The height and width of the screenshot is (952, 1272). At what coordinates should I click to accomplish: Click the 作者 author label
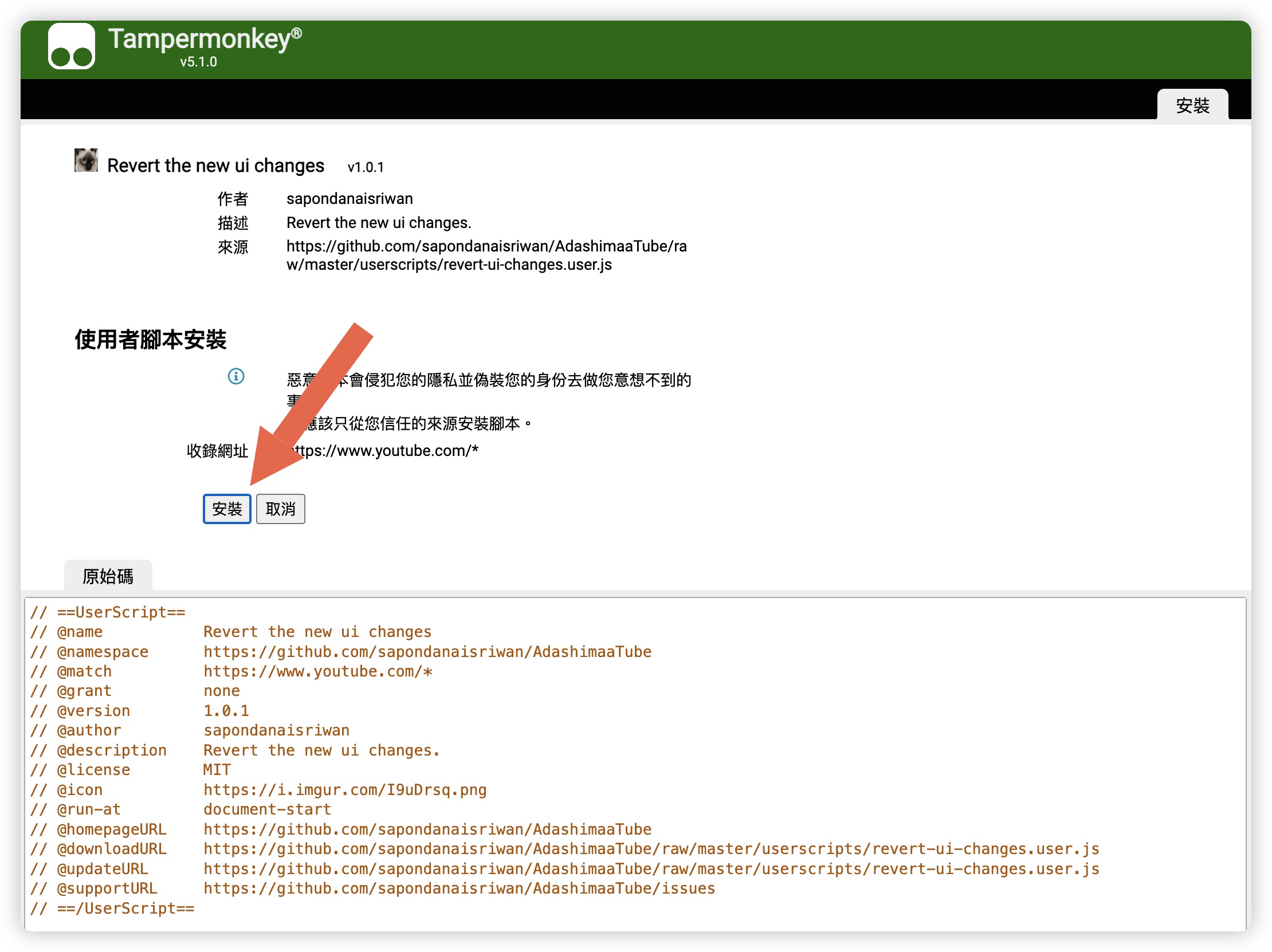[233, 199]
